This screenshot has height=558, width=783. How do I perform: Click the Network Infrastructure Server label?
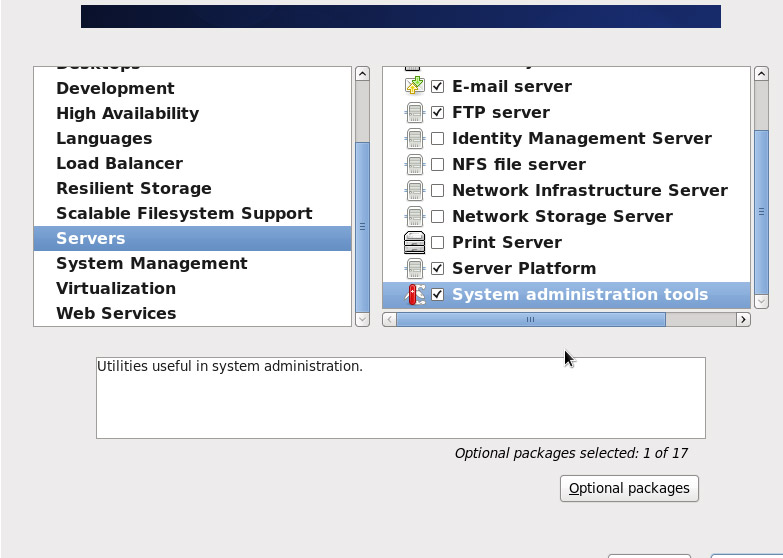pos(590,190)
